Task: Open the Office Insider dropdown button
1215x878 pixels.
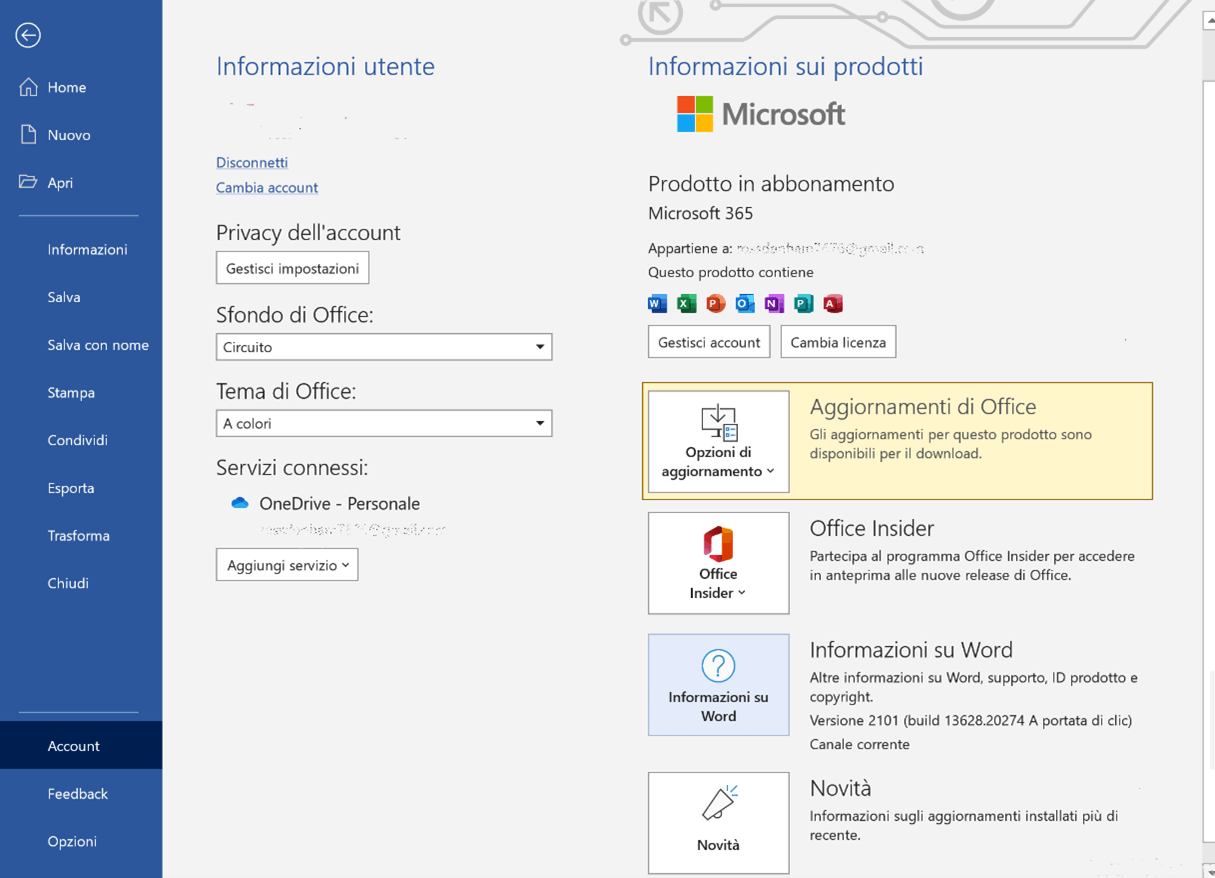Action: pos(718,563)
